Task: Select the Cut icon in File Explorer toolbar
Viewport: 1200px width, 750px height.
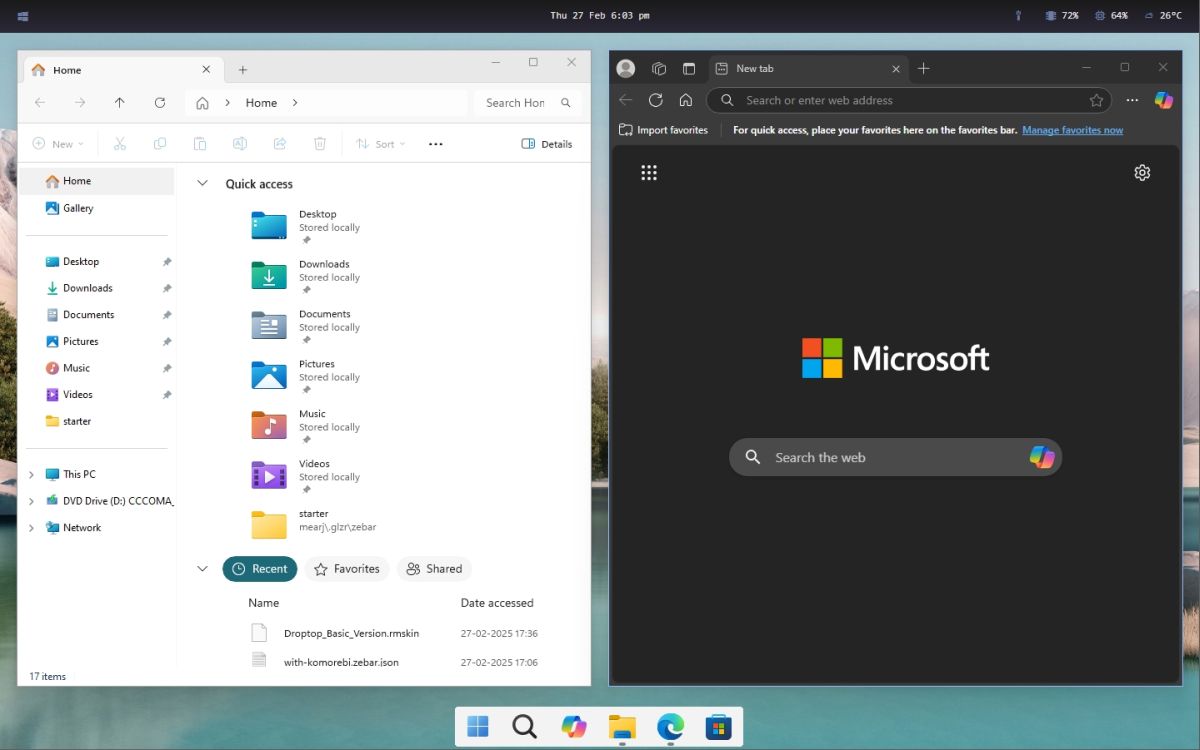Action: tap(120, 143)
